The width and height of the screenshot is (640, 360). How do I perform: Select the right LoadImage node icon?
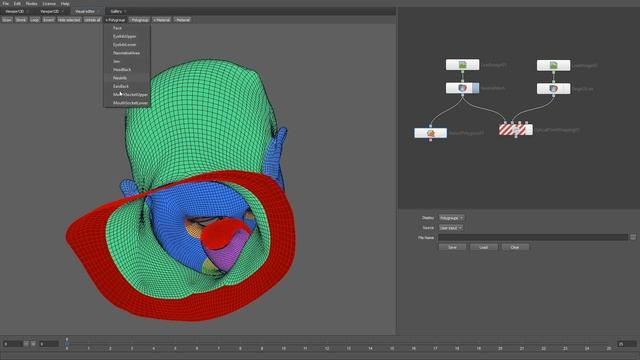click(x=553, y=65)
